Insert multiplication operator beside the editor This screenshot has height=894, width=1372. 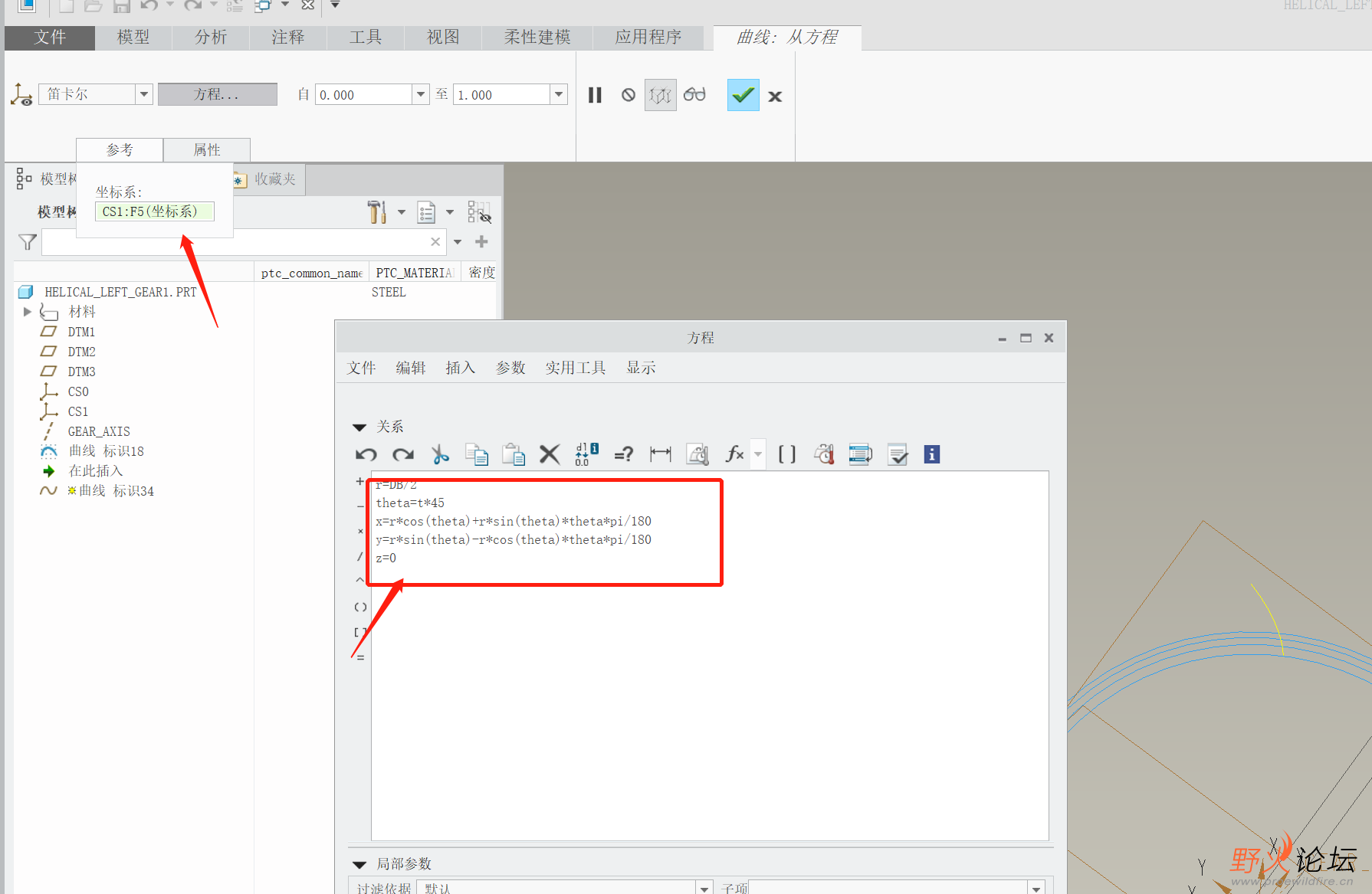pyautogui.click(x=360, y=532)
